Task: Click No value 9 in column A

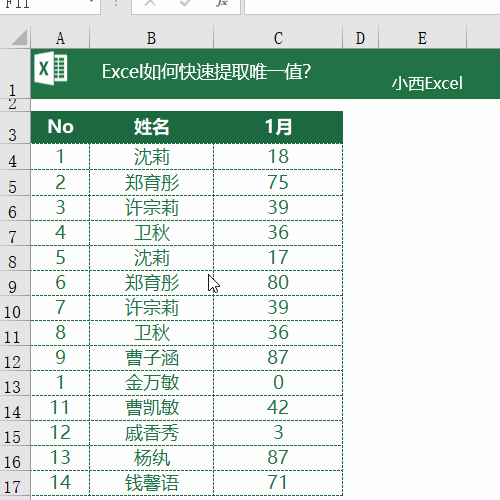Action: tap(60, 358)
